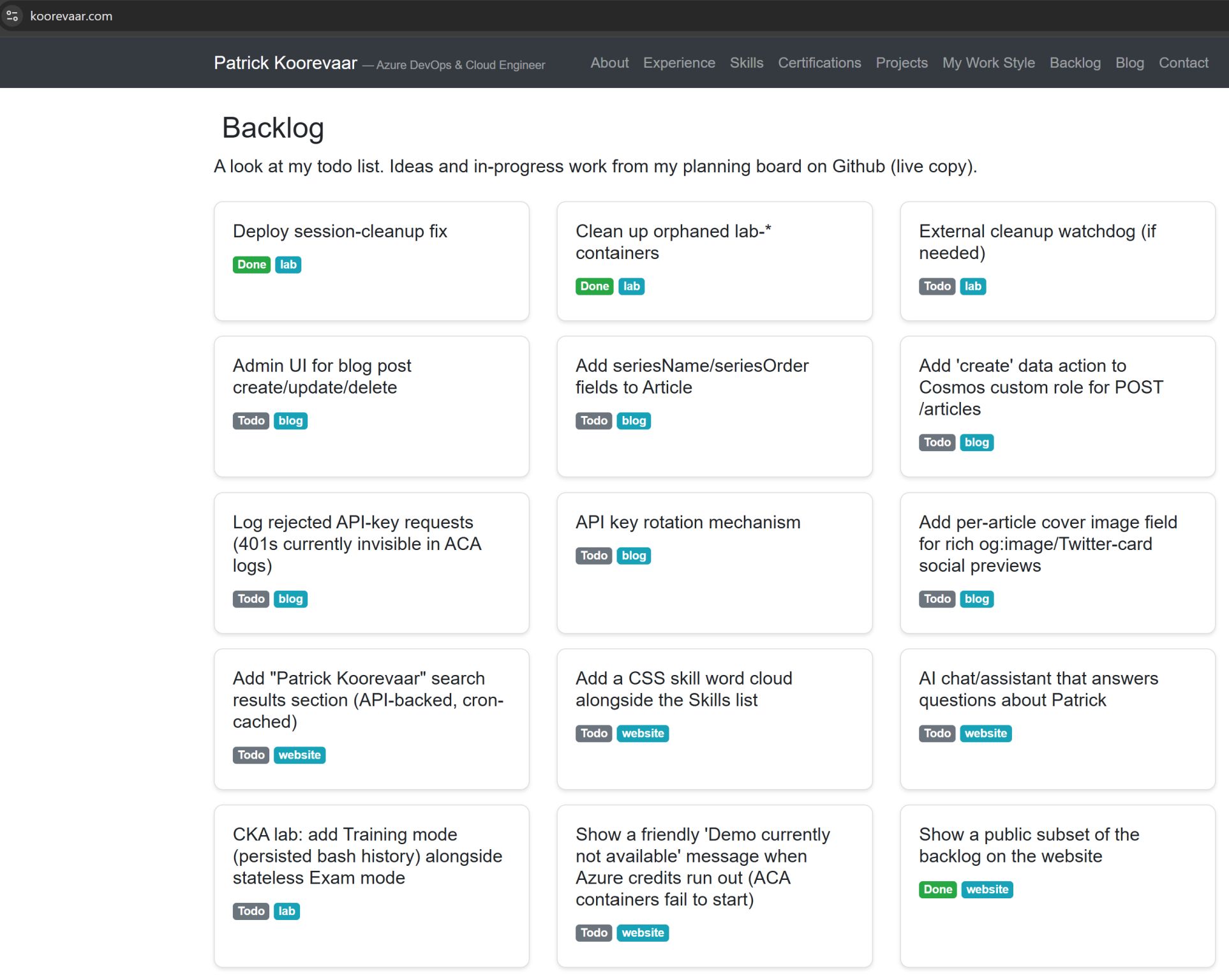This screenshot has width=1229, height=980.
Task: Click 'CKA lab: add Training mode' title
Action: tap(368, 856)
